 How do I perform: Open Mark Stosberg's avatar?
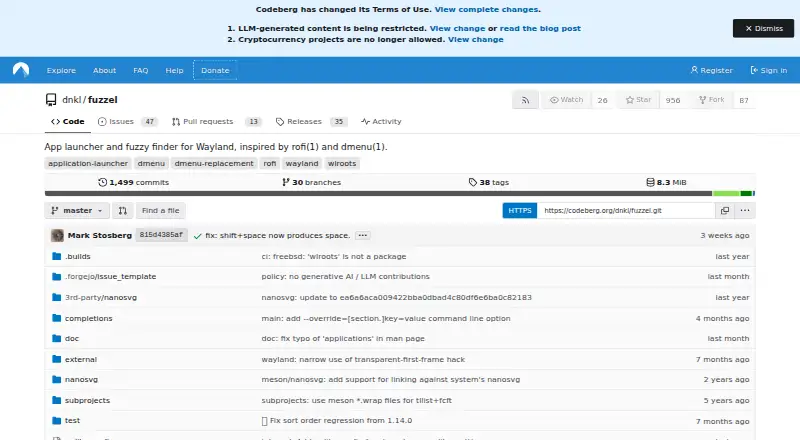pyautogui.click(x=57, y=235)
